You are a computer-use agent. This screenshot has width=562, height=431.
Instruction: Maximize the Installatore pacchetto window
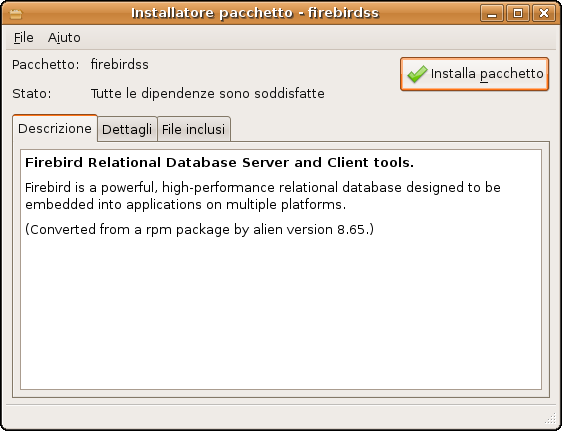(x=518, y=14)
